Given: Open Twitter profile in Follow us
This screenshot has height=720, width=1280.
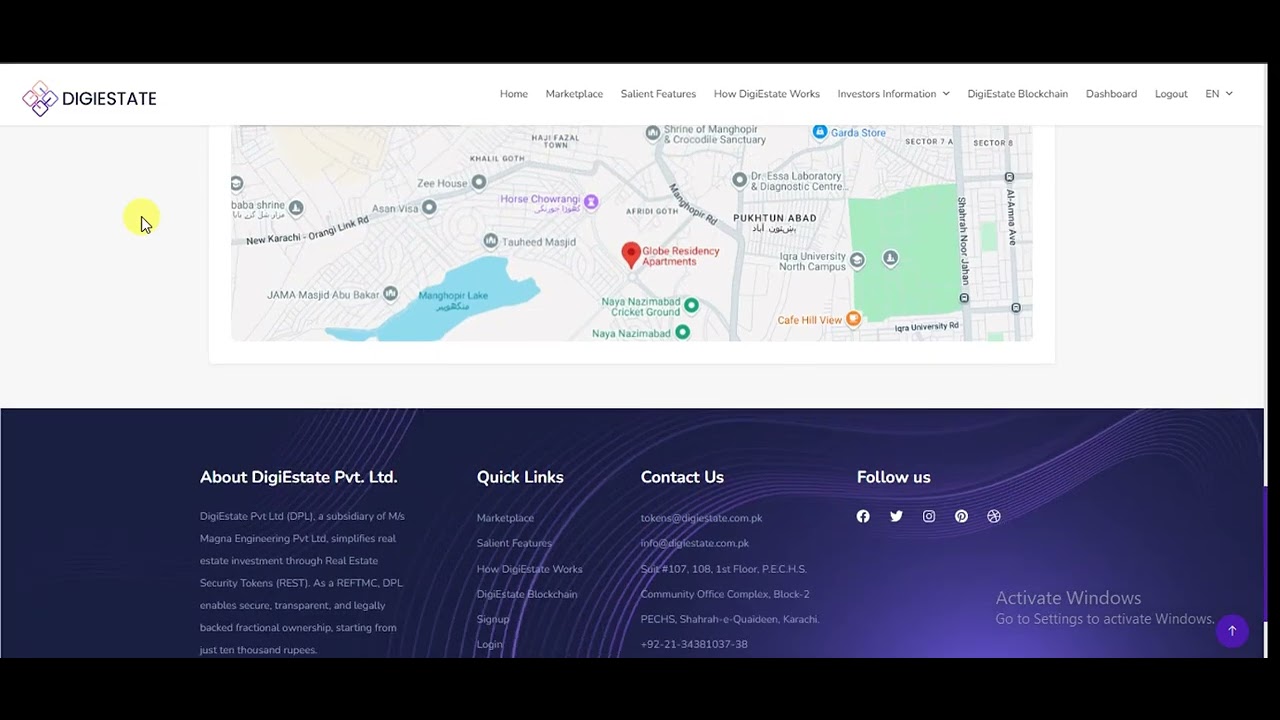Looking at the screenshot, I should (x=896, y=516).
